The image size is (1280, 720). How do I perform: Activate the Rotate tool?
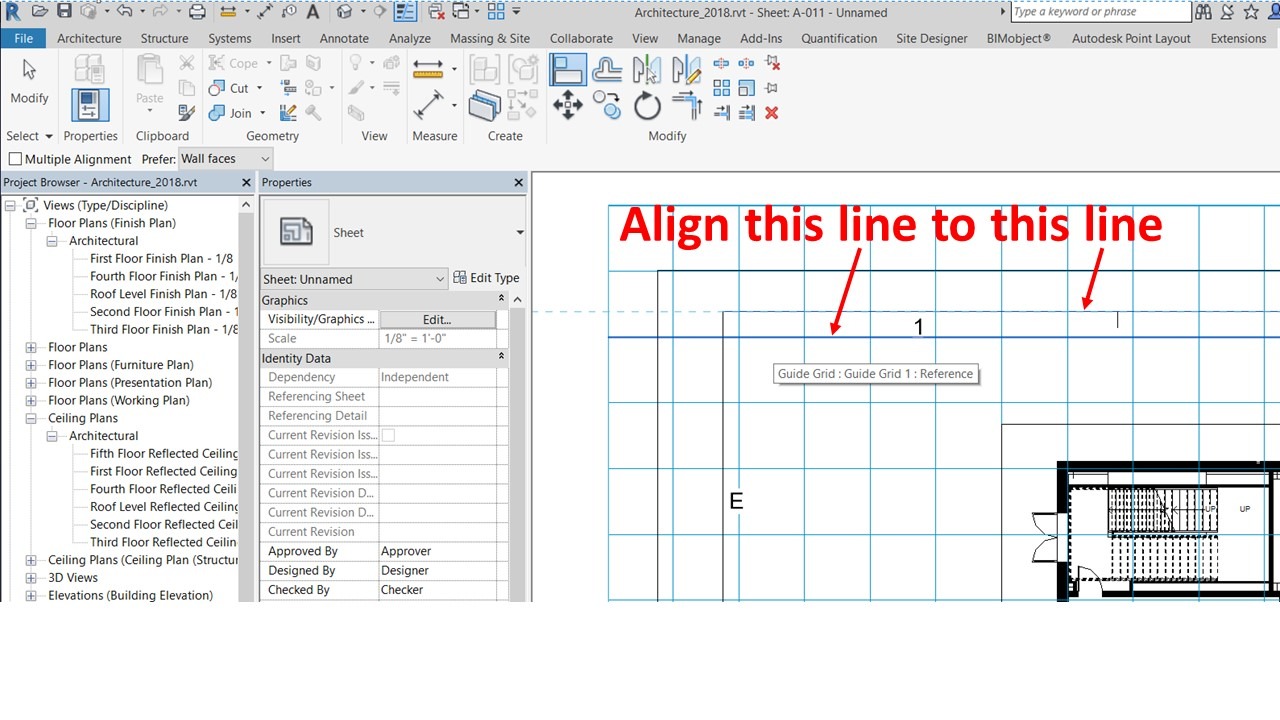click(x=647, y=105)
